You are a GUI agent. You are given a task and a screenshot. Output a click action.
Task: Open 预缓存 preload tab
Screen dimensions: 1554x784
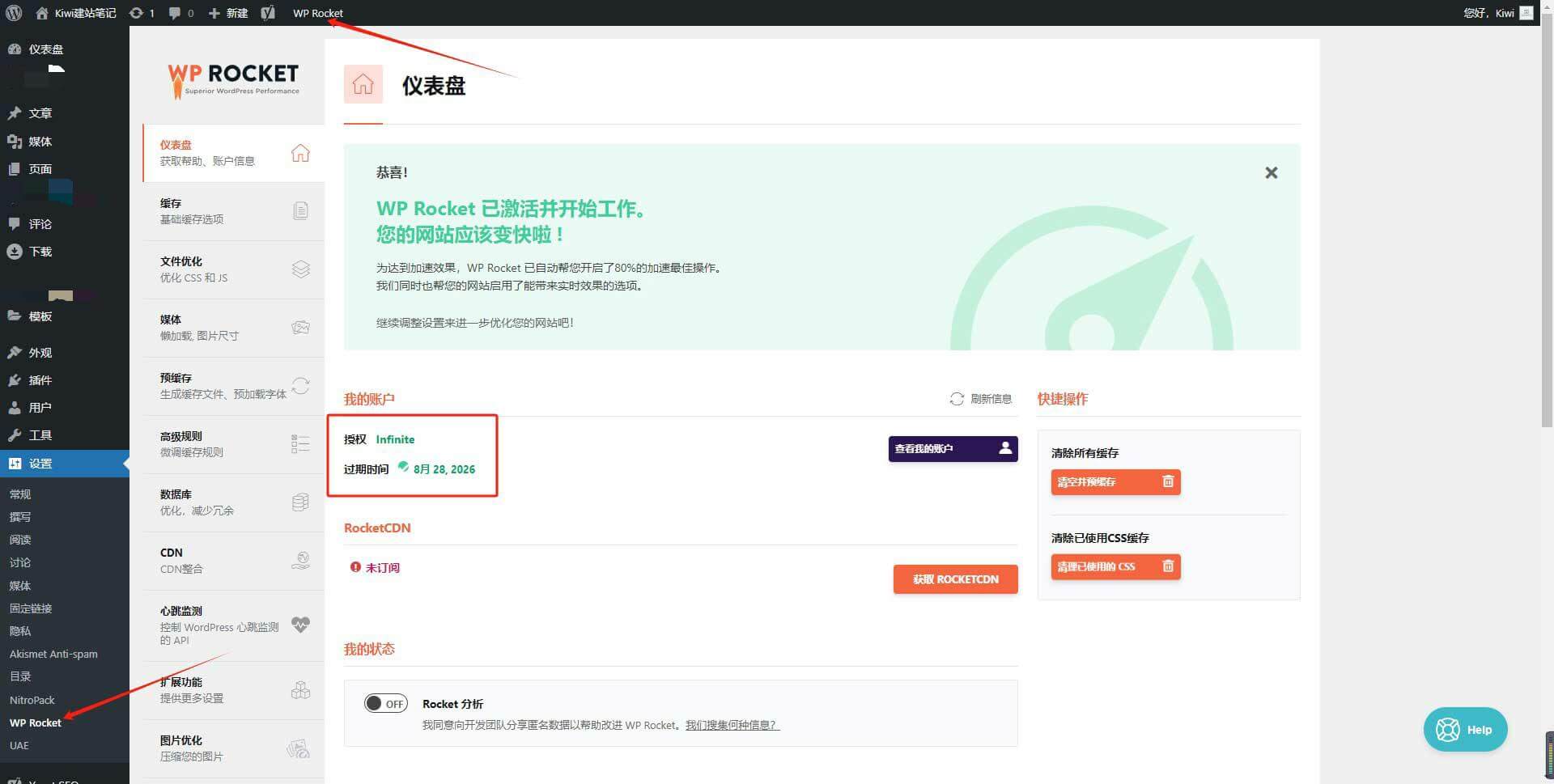coord(234,385)
